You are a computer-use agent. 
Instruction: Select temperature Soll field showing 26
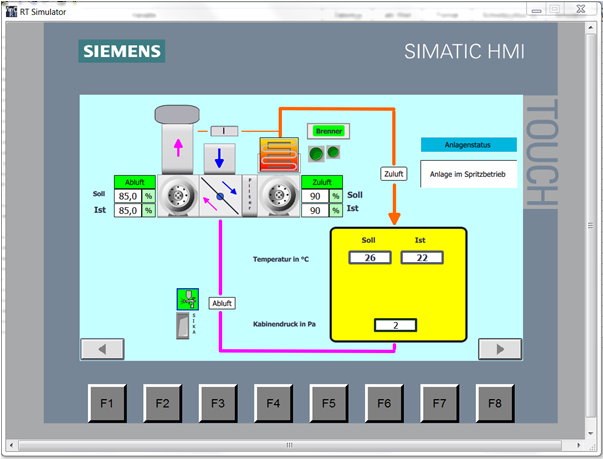(370, 258)
